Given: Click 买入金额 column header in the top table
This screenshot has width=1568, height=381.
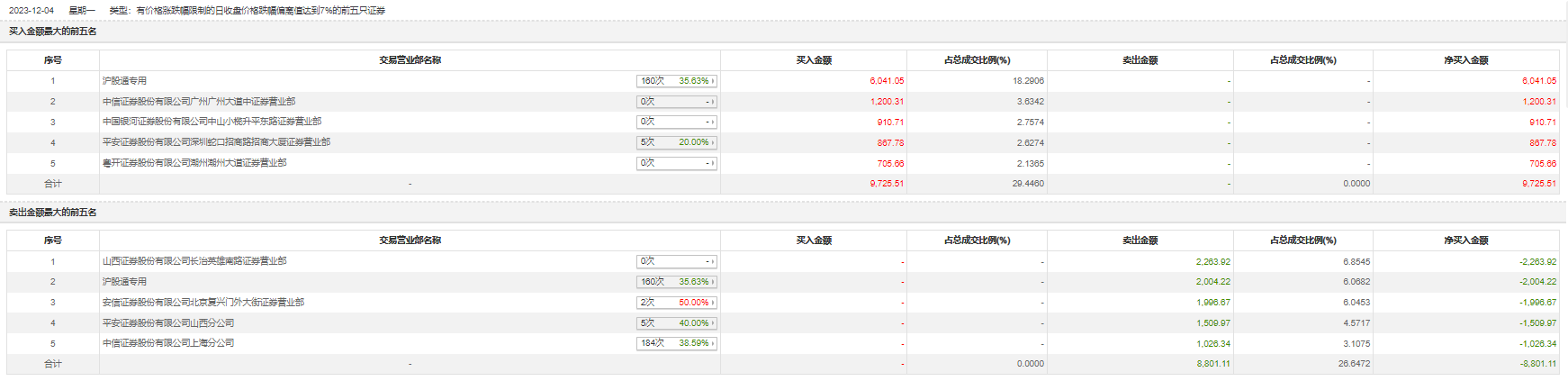Looking at the screenshot, I should [x=814, y=60].
